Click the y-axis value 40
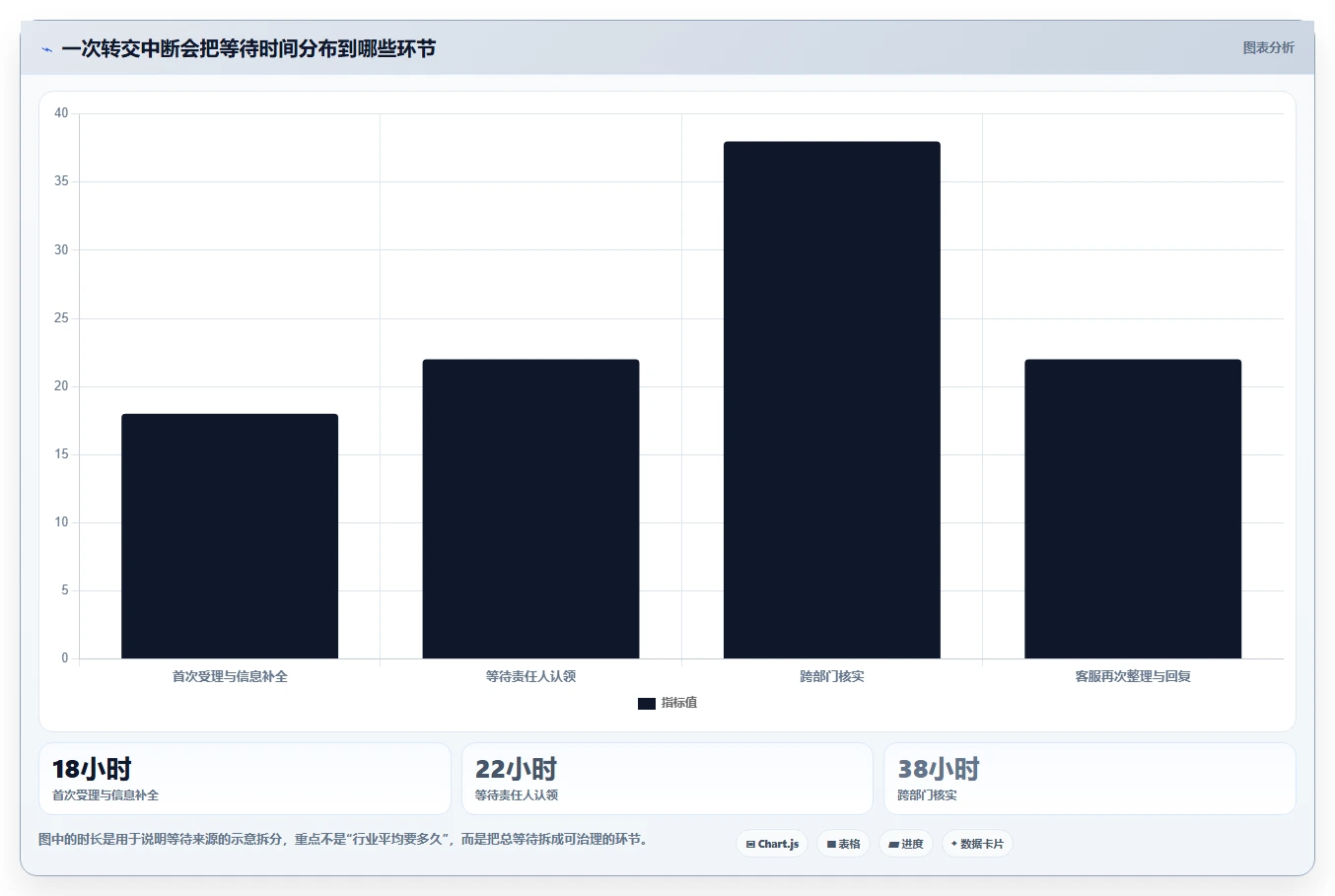1335x896 pixels. (x=61, y=113)
